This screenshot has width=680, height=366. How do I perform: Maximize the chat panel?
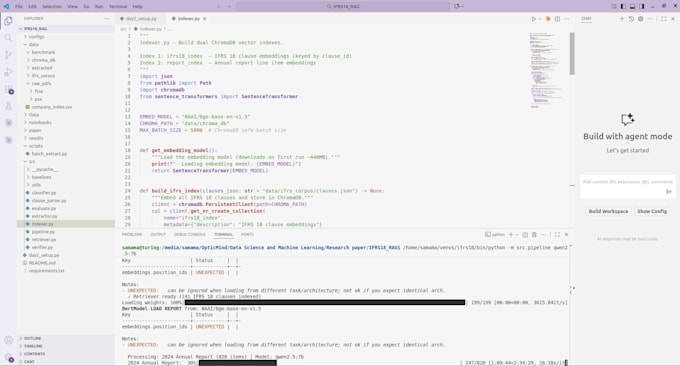663,19
